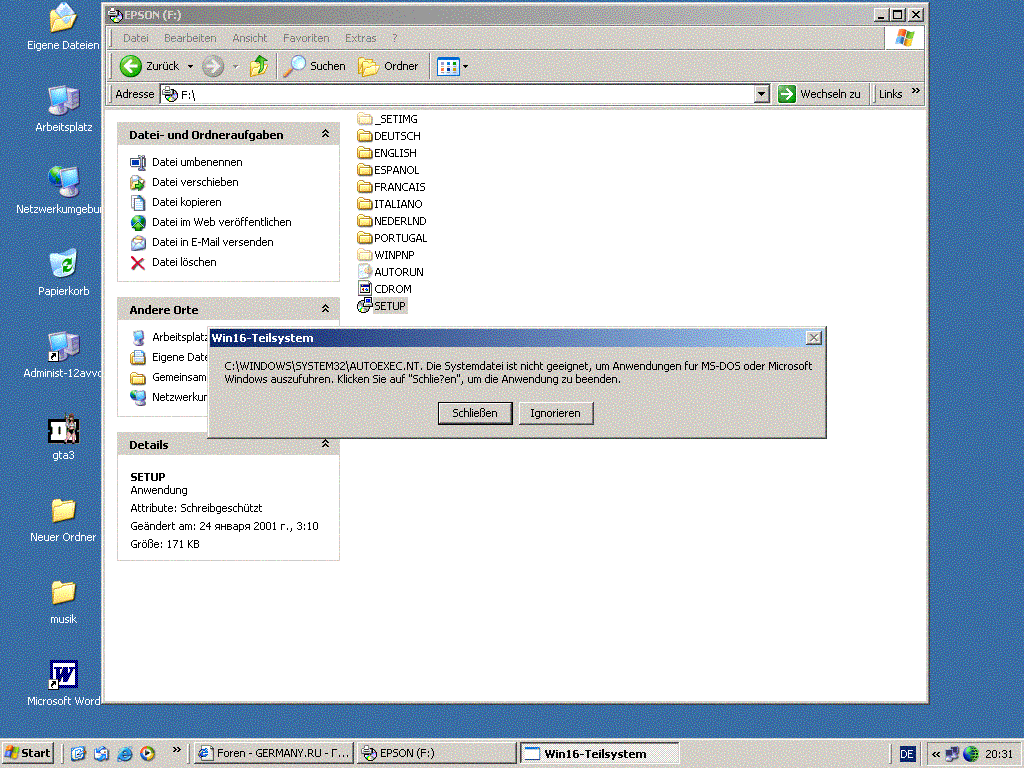This screenshot has height=768, width=1024.
Task: Click Datei löschen task link
Action: click(184, 262)
